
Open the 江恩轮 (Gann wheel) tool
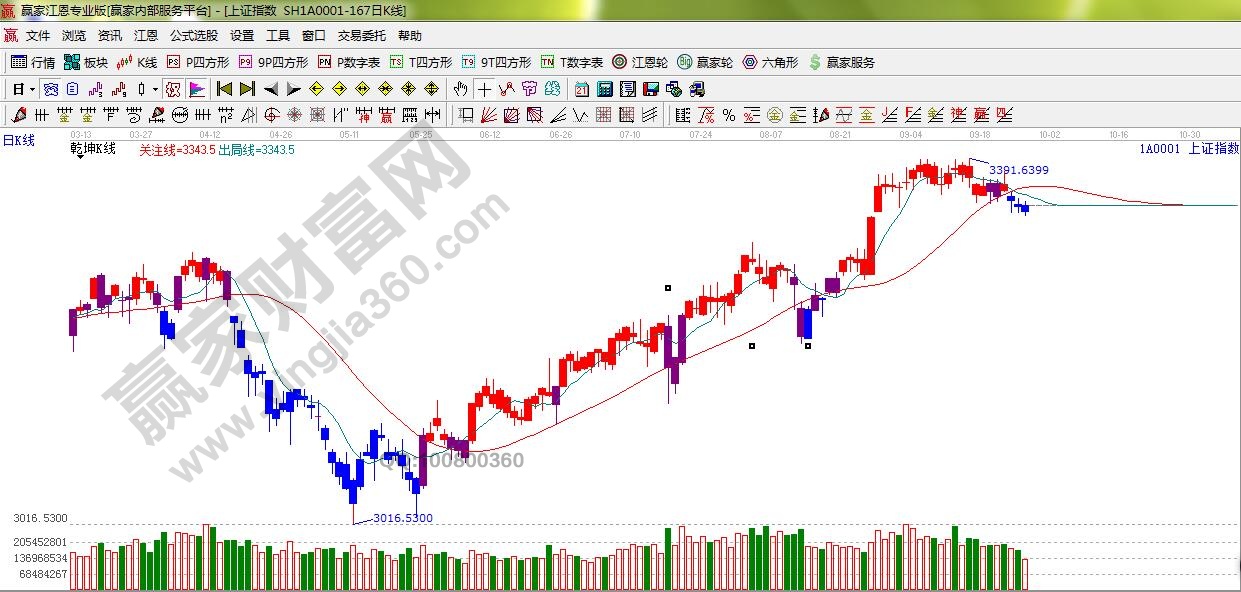(640, 62)
